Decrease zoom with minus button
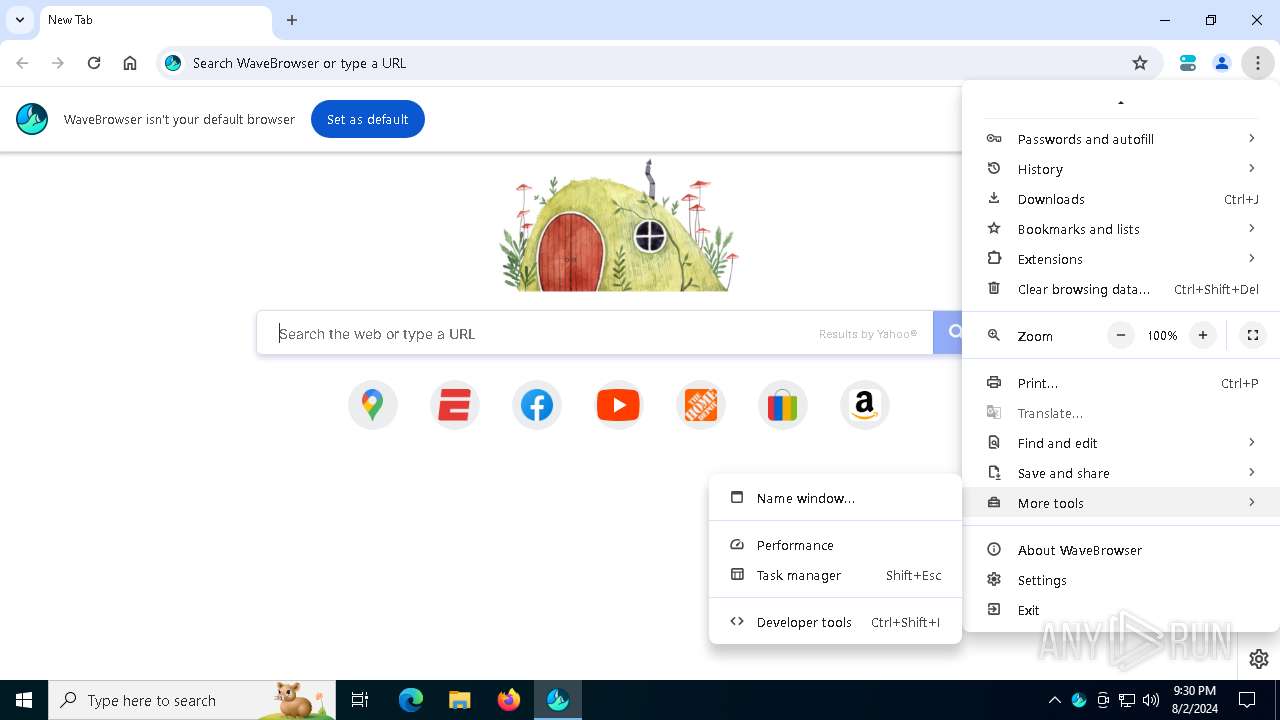The height and width of the screenshot is (720, 1280). coord(1121,335)
